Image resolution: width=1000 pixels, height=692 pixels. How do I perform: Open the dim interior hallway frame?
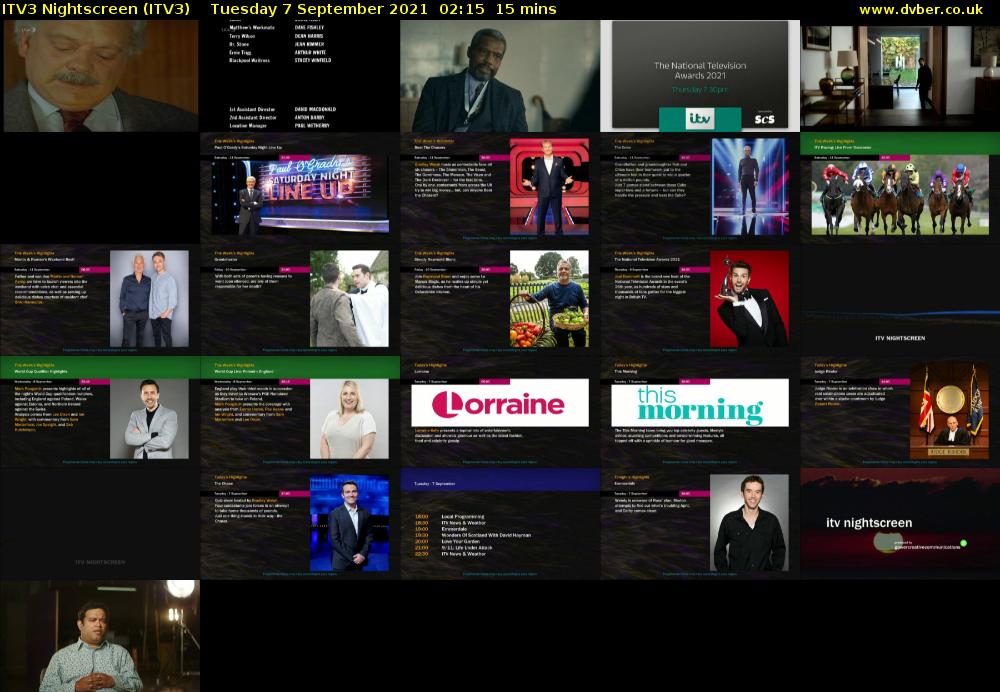[900, 76]
